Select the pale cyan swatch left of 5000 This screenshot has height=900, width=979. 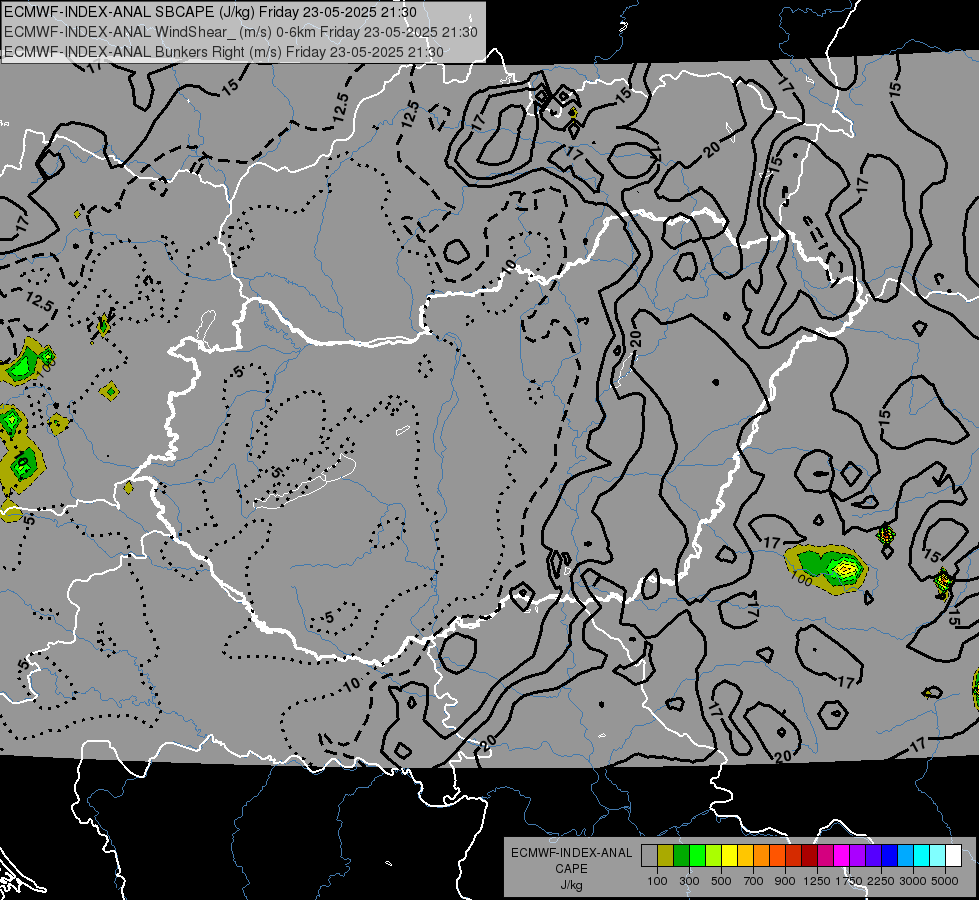point(938,856)
